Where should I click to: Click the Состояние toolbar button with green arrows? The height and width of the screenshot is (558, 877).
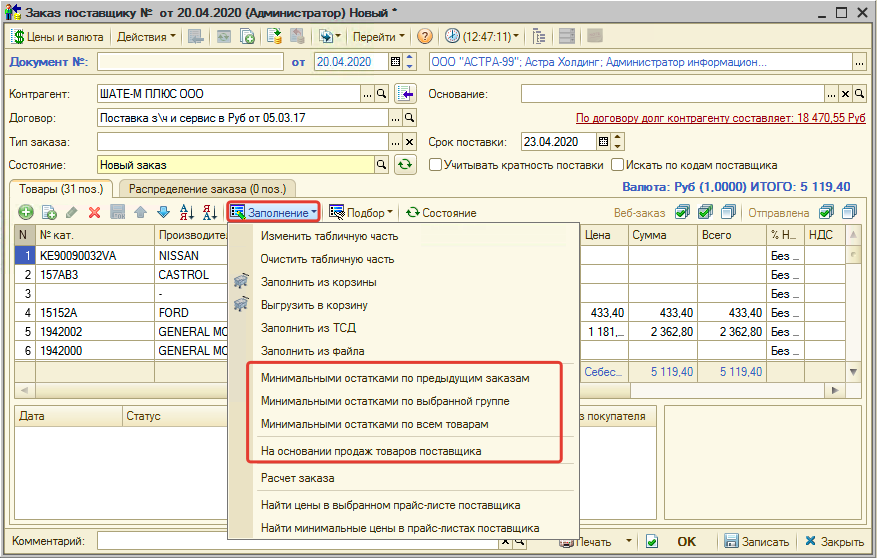coord(441,212)
